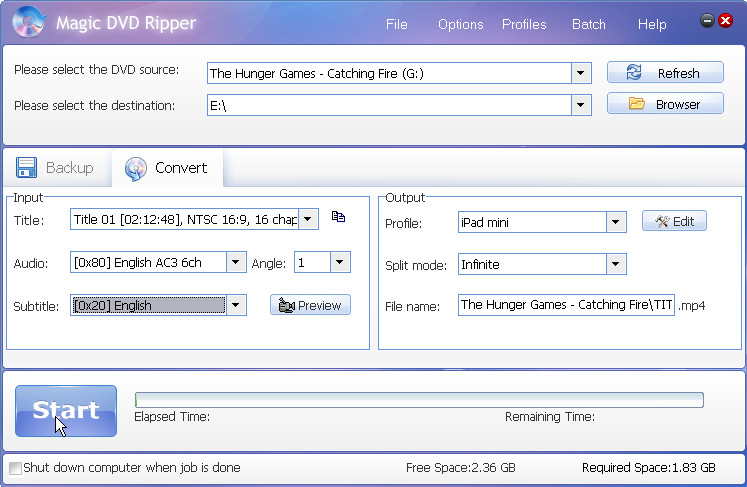Screen dimensions: 747x487
Task: Expand the destination path dropdown
Action: [x=581, y=105]
